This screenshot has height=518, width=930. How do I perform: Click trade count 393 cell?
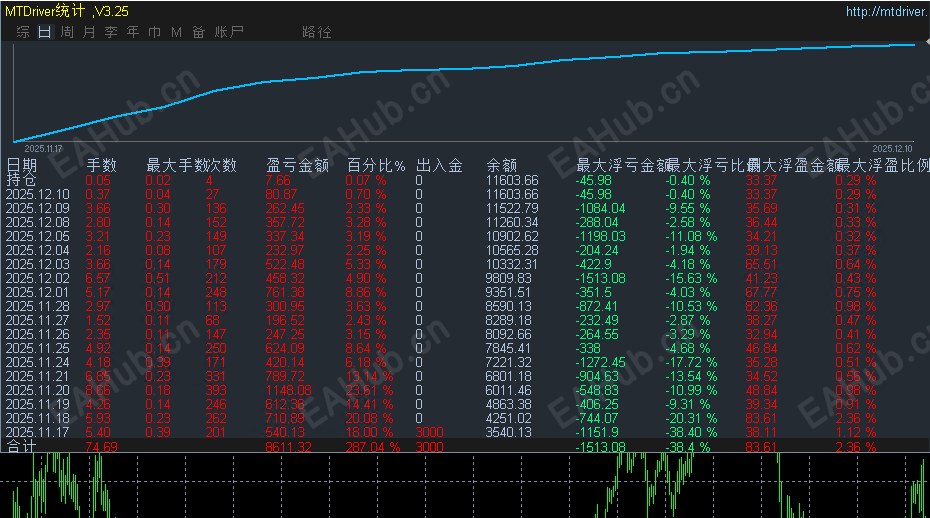216,390
